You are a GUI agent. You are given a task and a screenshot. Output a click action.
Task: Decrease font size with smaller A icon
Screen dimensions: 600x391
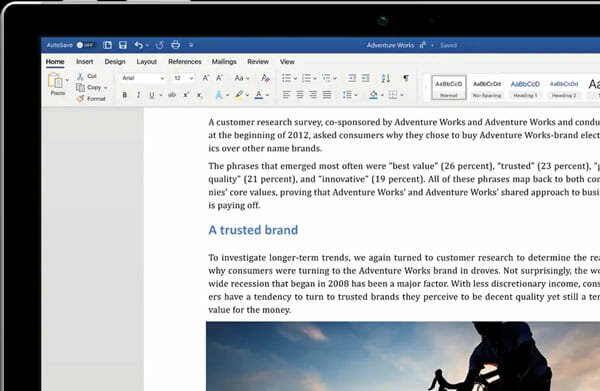point(220,78)
